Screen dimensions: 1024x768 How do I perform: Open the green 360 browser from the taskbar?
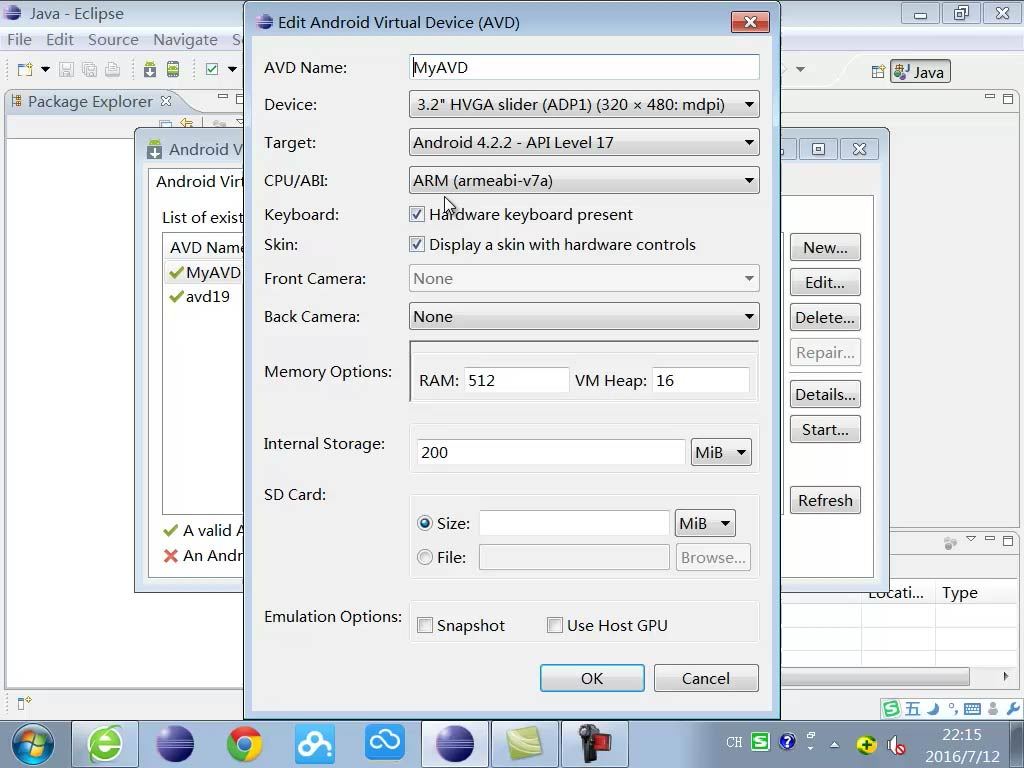pyautogui.click(x=104, y=744)
